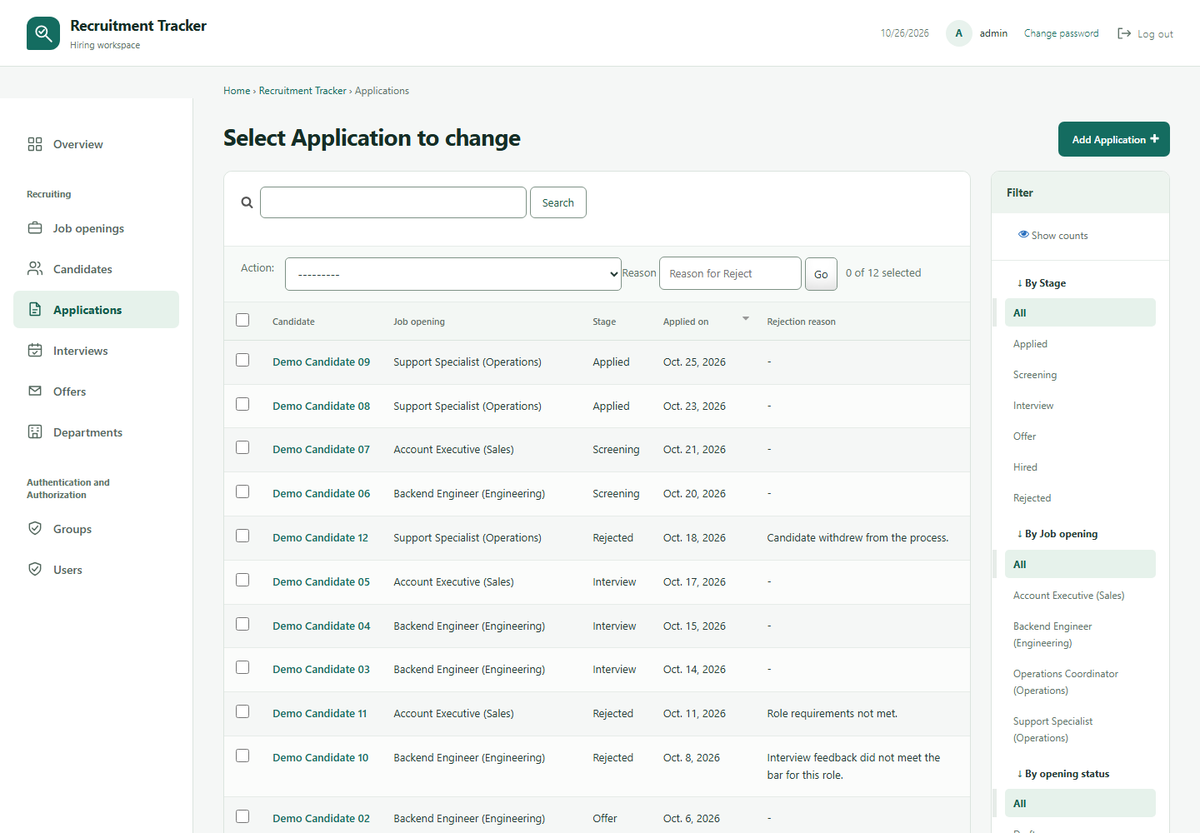Screen dimensions: 1200x833
Task: Filter stage by Applied
Action: coord(1030,344)
